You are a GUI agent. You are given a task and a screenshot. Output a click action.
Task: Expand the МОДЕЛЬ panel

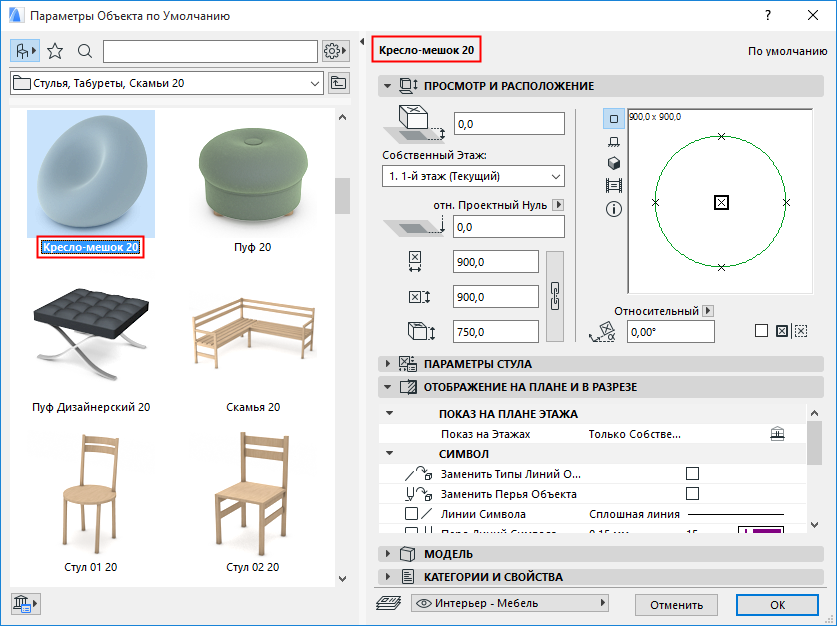388,554
